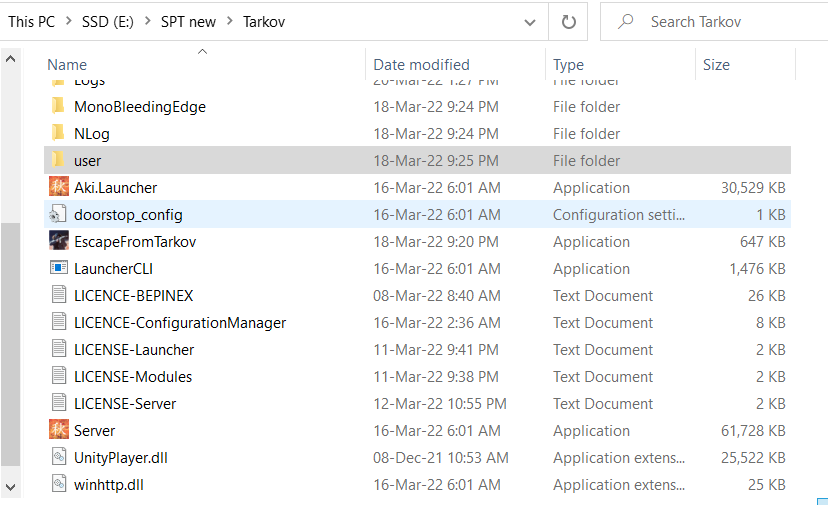Click the EscapeFromTarkov application icon
828x505 pixels.
click(59, 241)
